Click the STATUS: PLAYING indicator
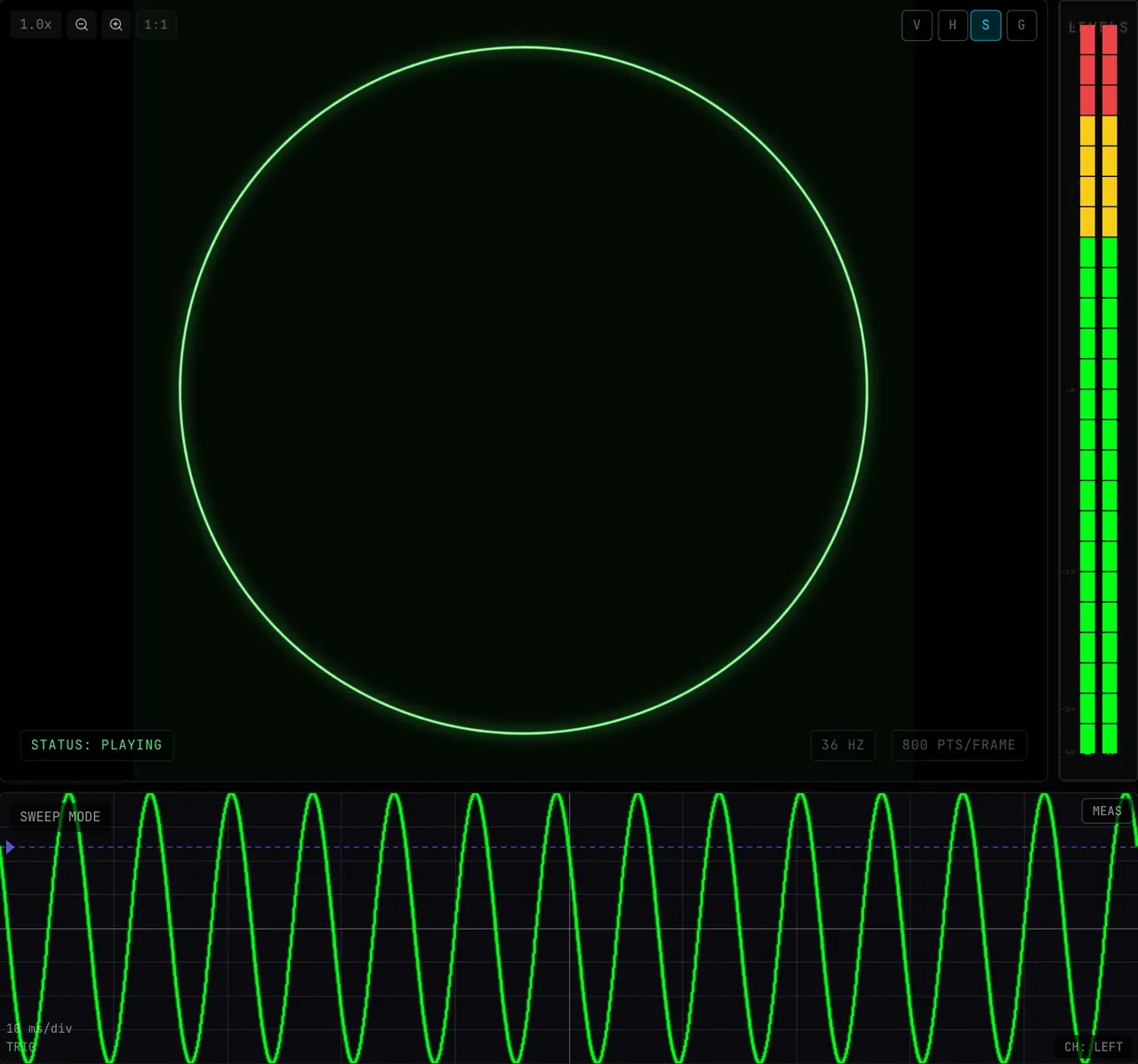The image size is (1138, 1064). coord(97,745)
